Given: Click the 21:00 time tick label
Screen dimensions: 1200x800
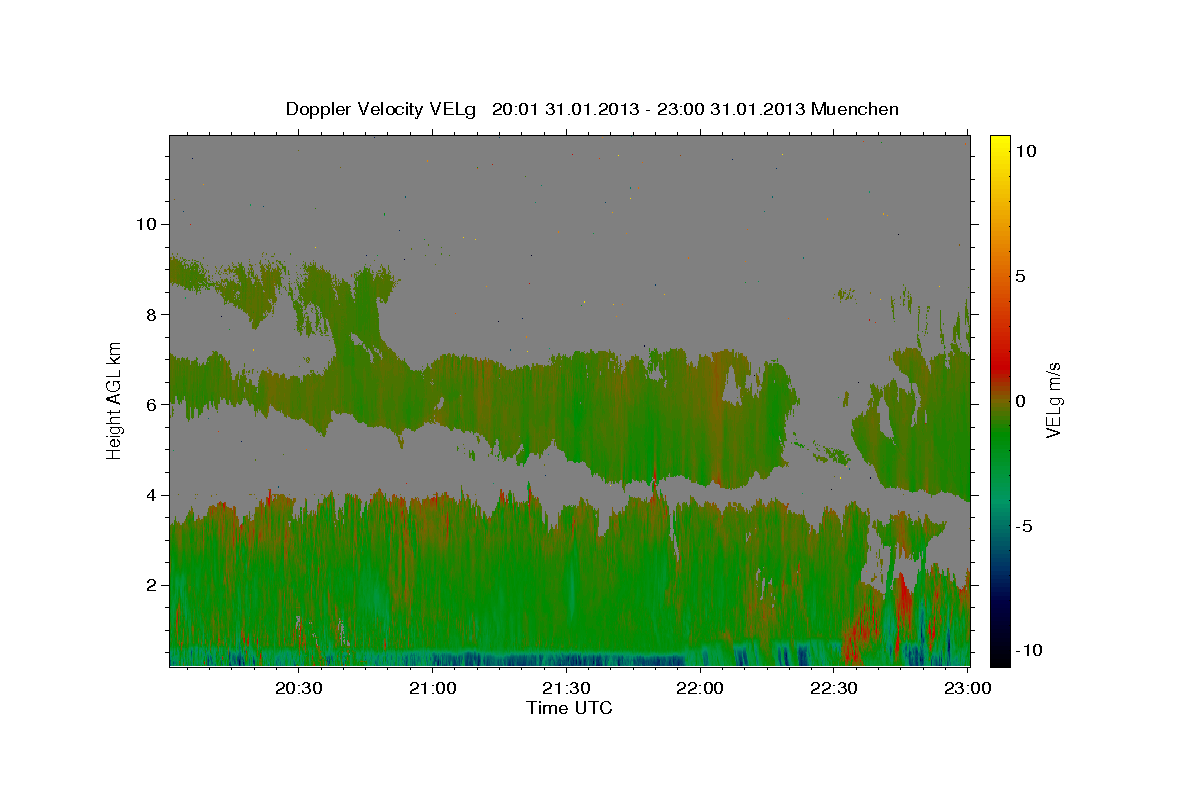Looking at the screenshot, I should pos(433,688).
